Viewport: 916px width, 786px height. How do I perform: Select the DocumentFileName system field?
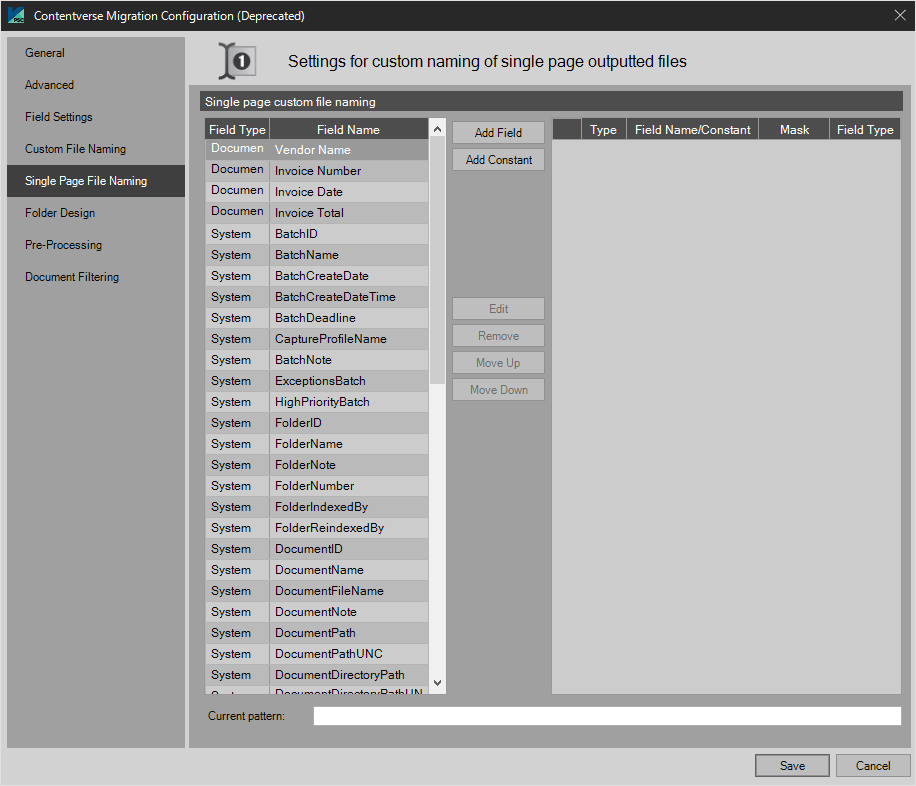coord(317,591)
